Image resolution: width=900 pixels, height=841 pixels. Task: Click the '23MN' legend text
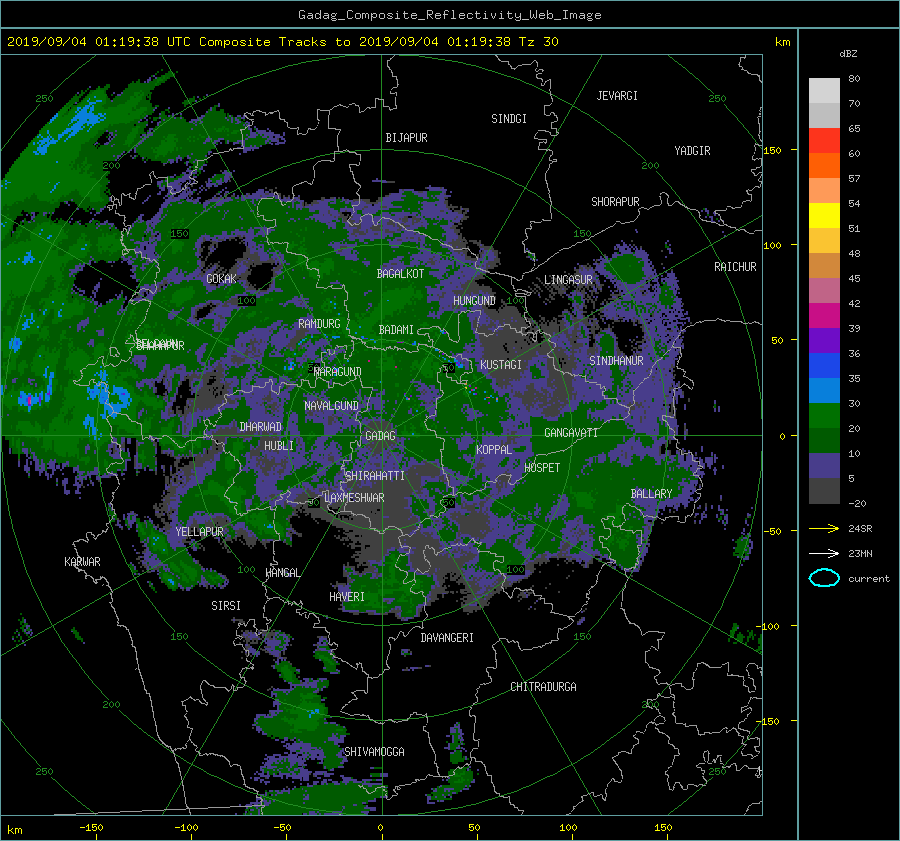[860, 553]
